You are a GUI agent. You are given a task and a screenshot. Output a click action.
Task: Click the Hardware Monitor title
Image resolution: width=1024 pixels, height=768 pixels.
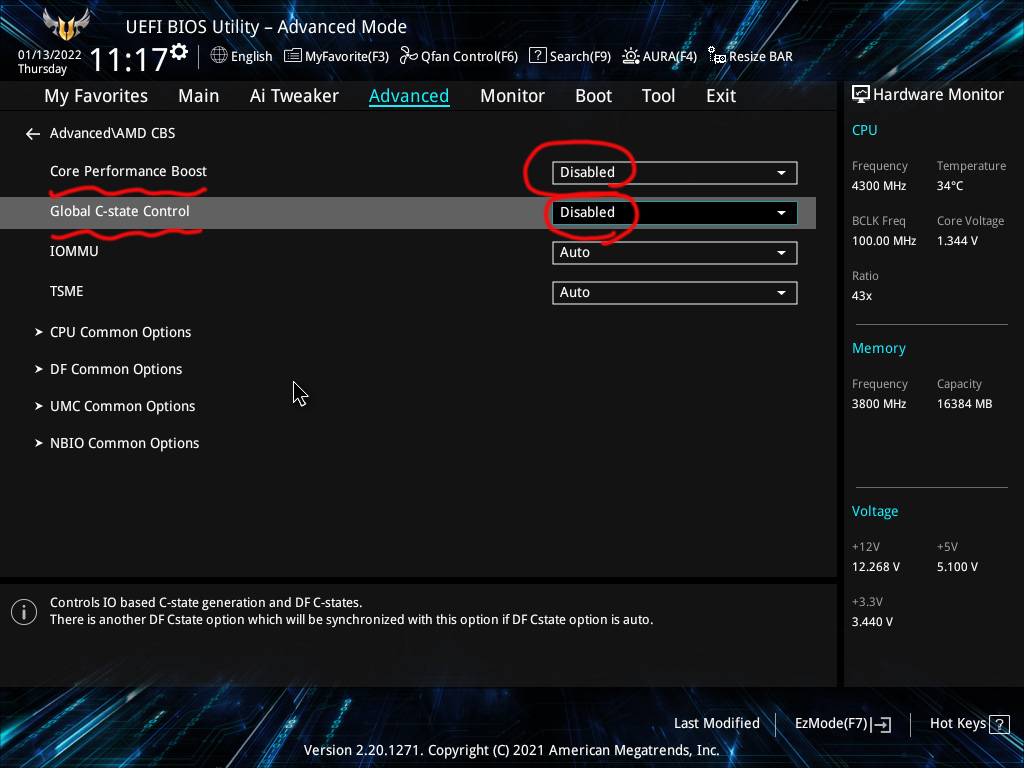coord(938,95)
